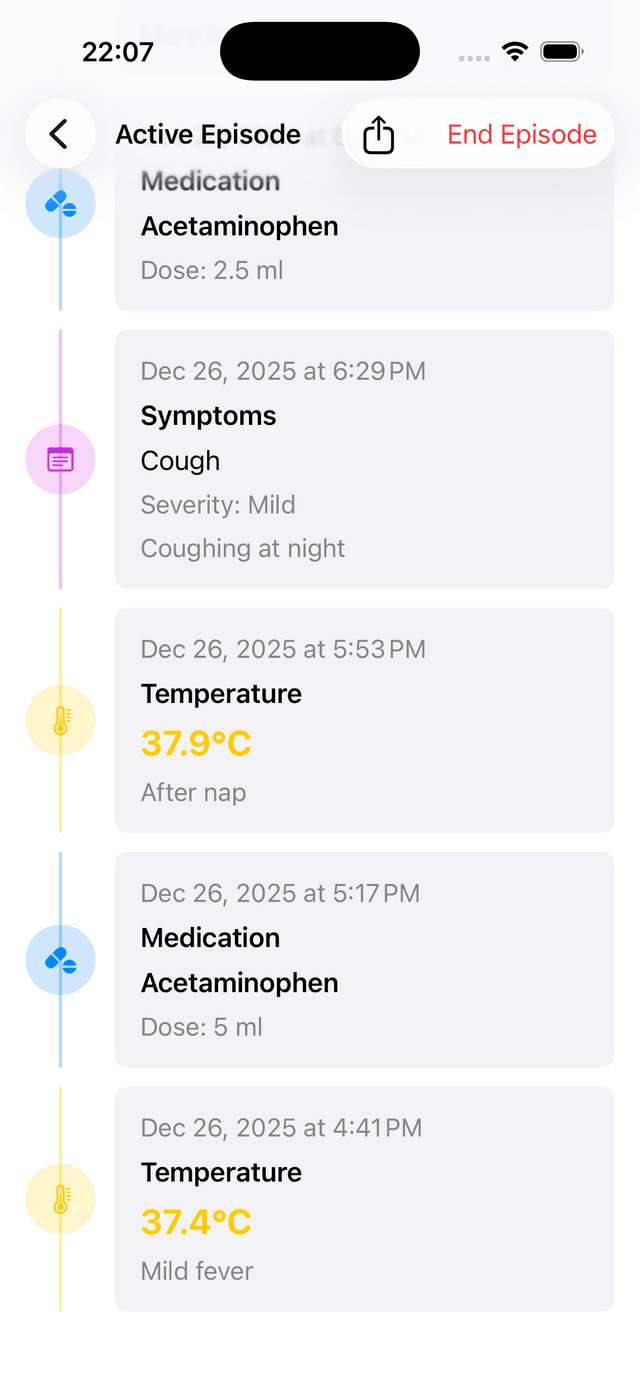Select the 'Severity: Mild' label
The height and width of the screenshot is (1391, 640).
(218, 505)
